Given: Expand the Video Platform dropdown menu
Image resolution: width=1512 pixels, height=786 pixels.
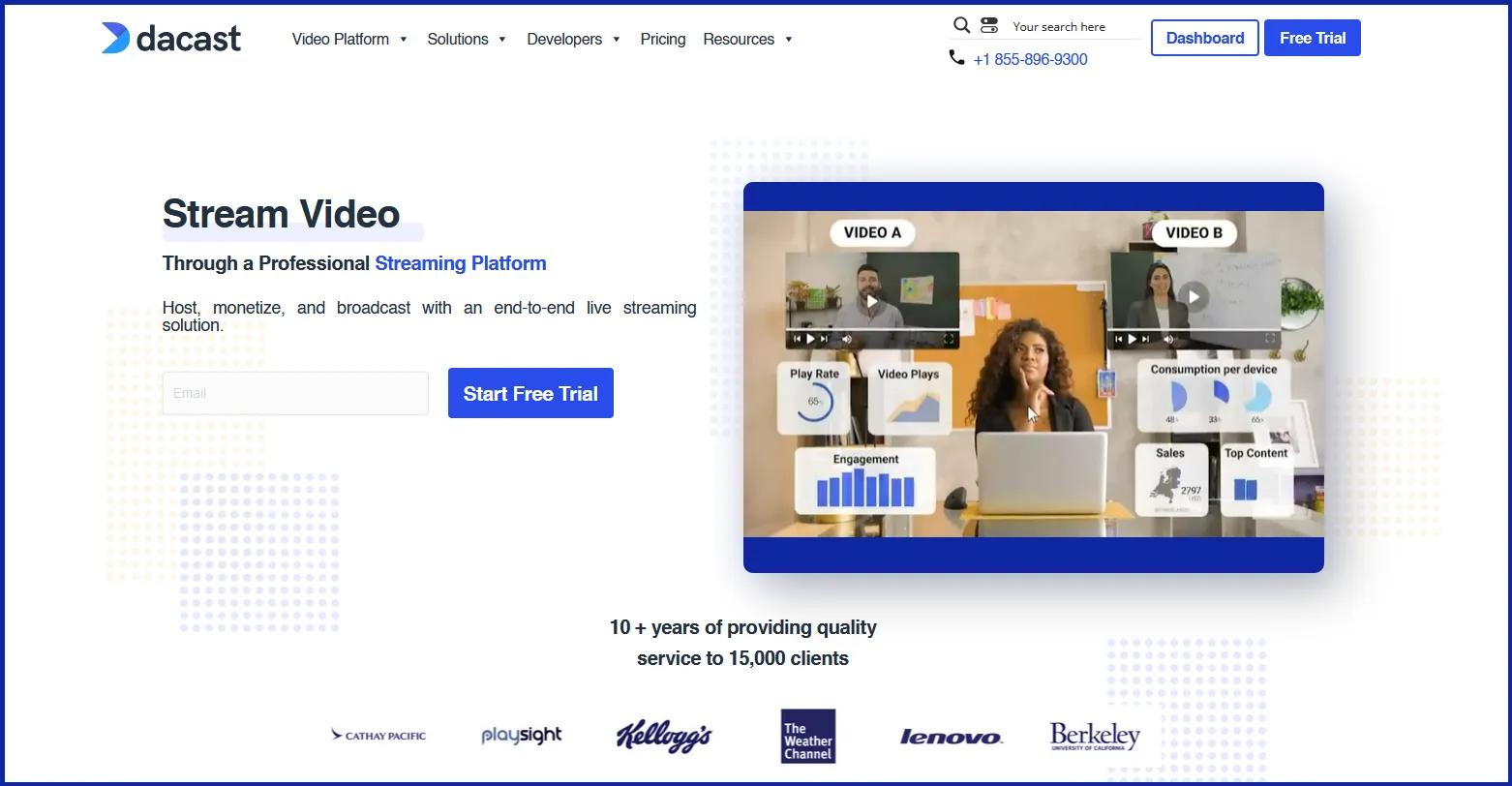Looking at the screenshot, I should pos(349,40).
